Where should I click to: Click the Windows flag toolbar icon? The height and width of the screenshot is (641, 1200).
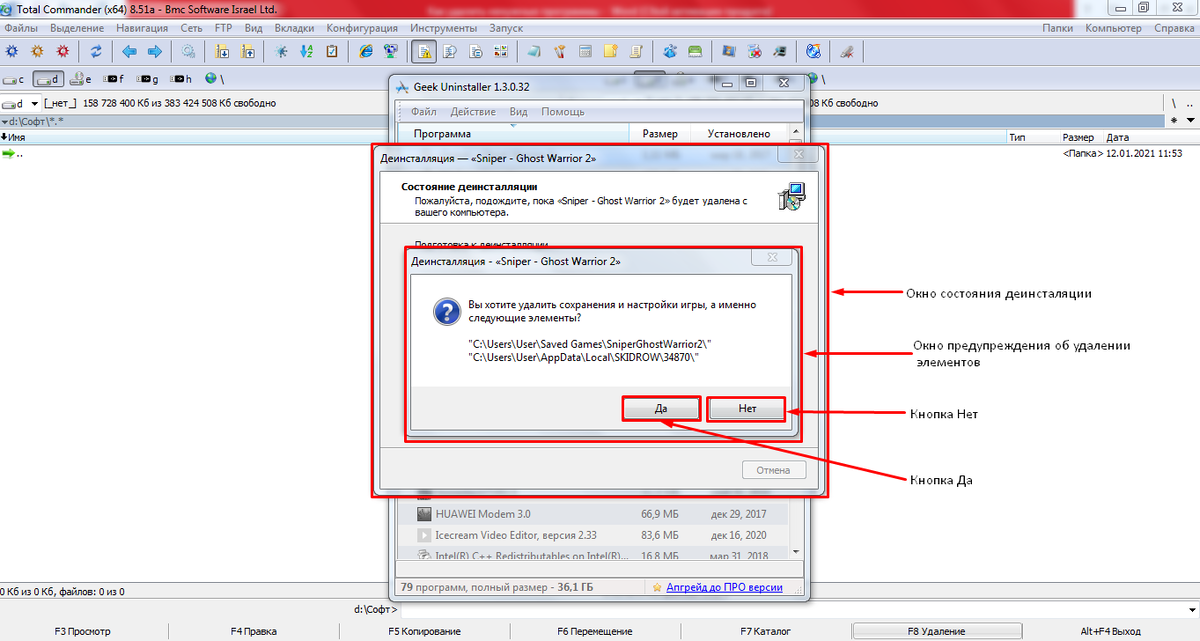tap(729, 51)
